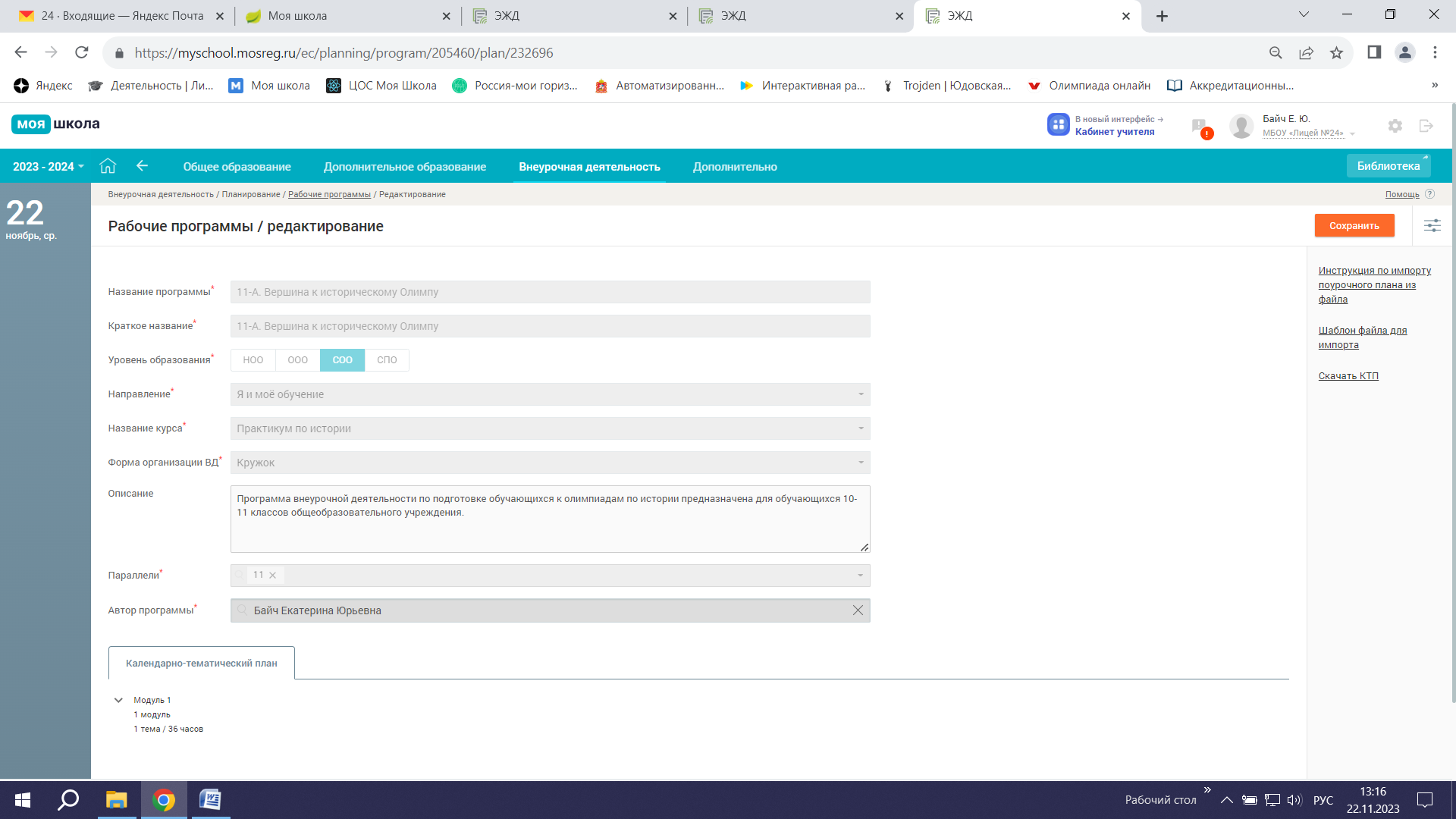
Task: Log out with the exit icon
Action: (x=1426, y=126)
